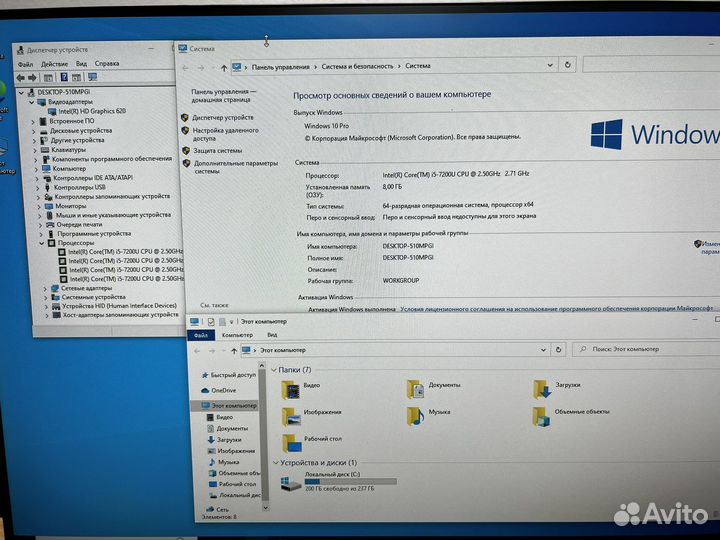Select Очереди печати tree item
This screenshot has width=720, height=540.
[79, 225]
